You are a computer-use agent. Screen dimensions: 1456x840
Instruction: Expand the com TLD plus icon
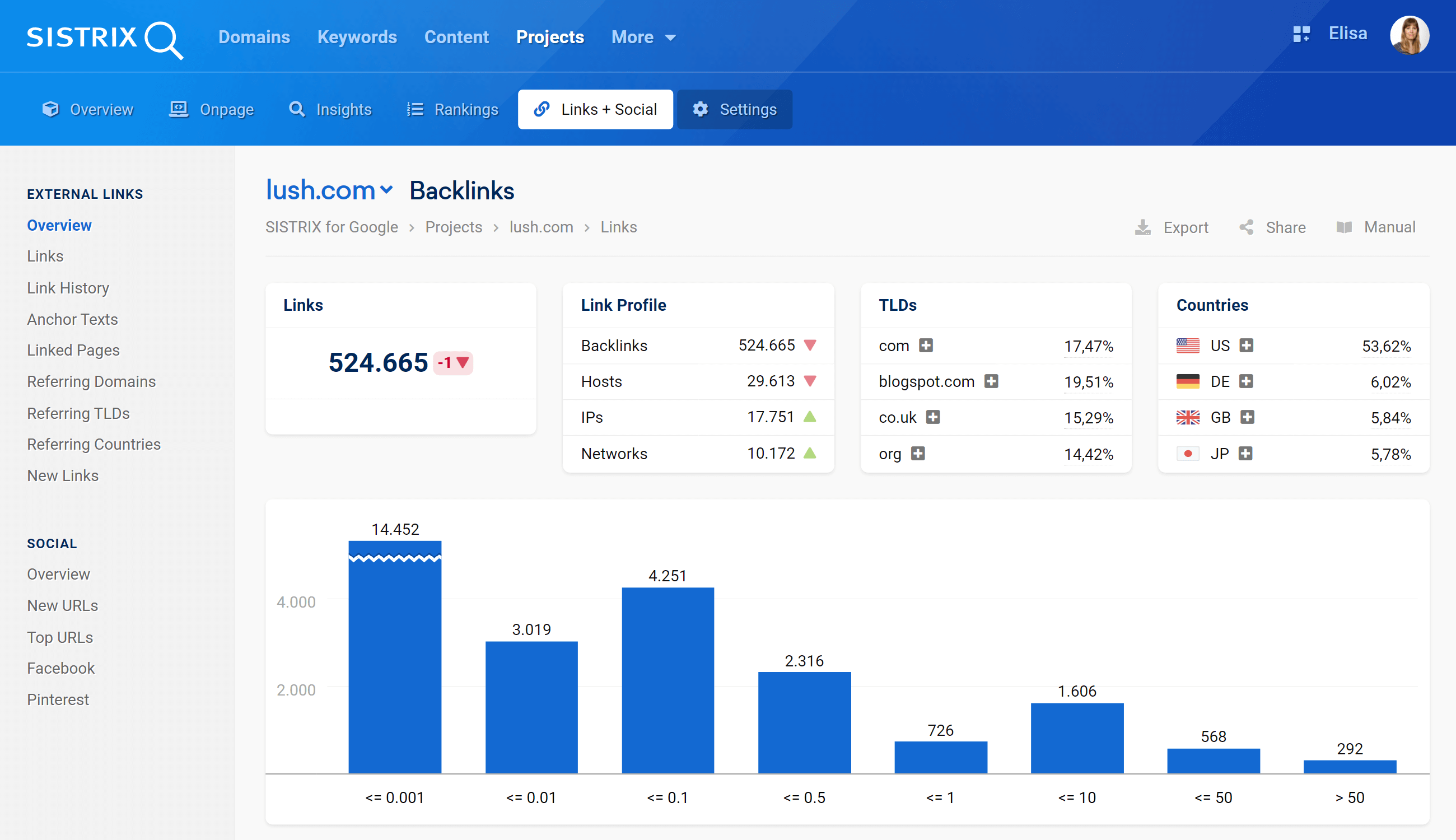(926, 346)
